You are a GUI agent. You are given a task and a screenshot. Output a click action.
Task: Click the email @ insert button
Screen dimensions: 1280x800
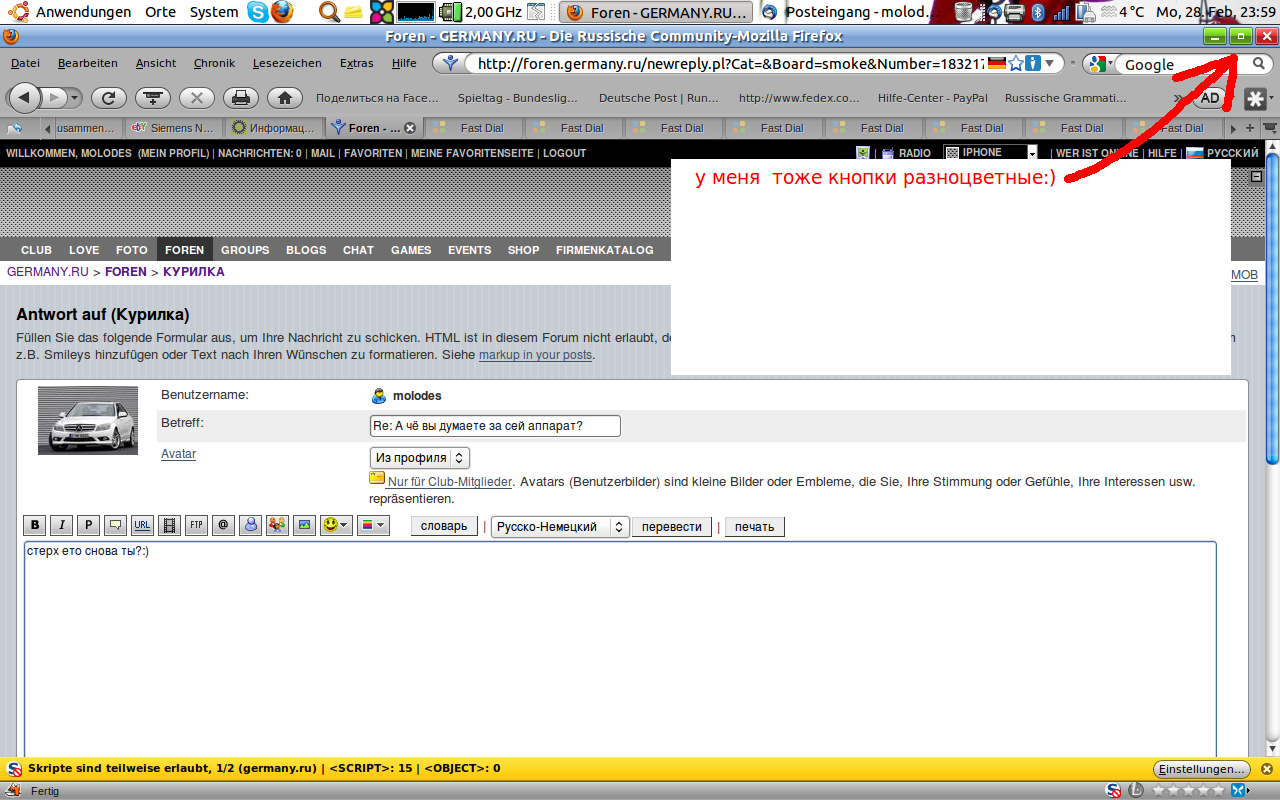coord(223,525)
